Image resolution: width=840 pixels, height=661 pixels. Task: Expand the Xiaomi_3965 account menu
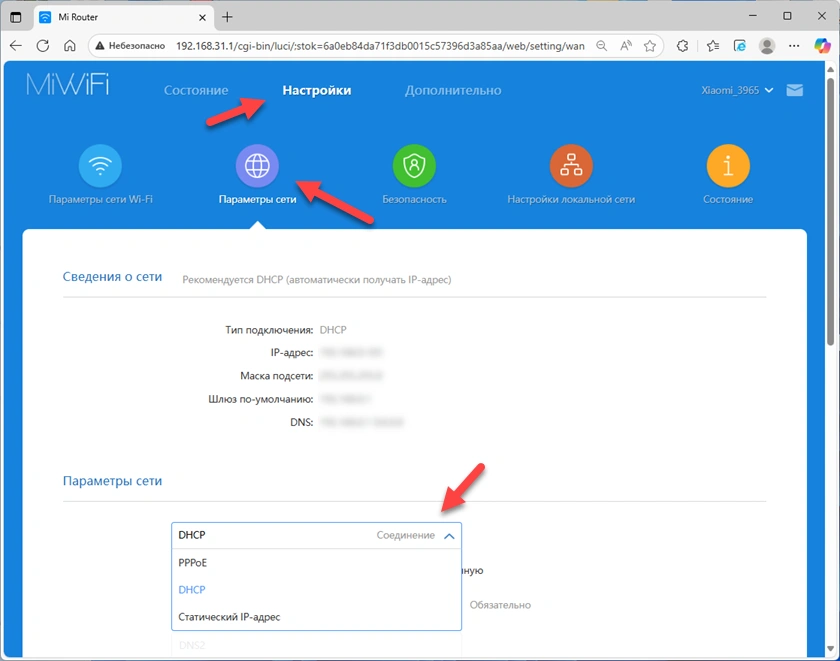738,91
